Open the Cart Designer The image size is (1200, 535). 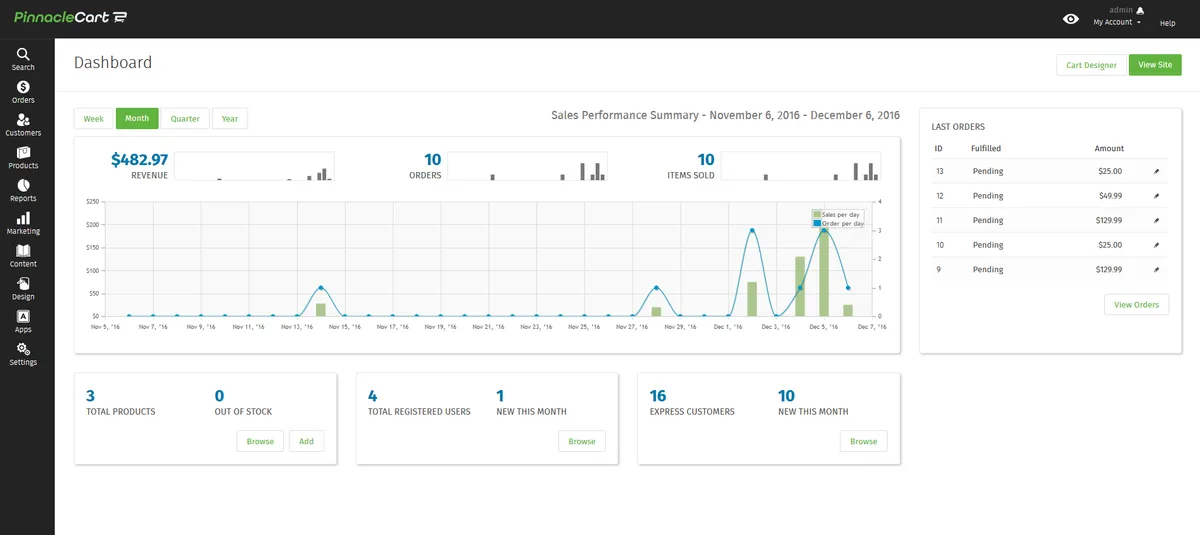(1091, 65)
